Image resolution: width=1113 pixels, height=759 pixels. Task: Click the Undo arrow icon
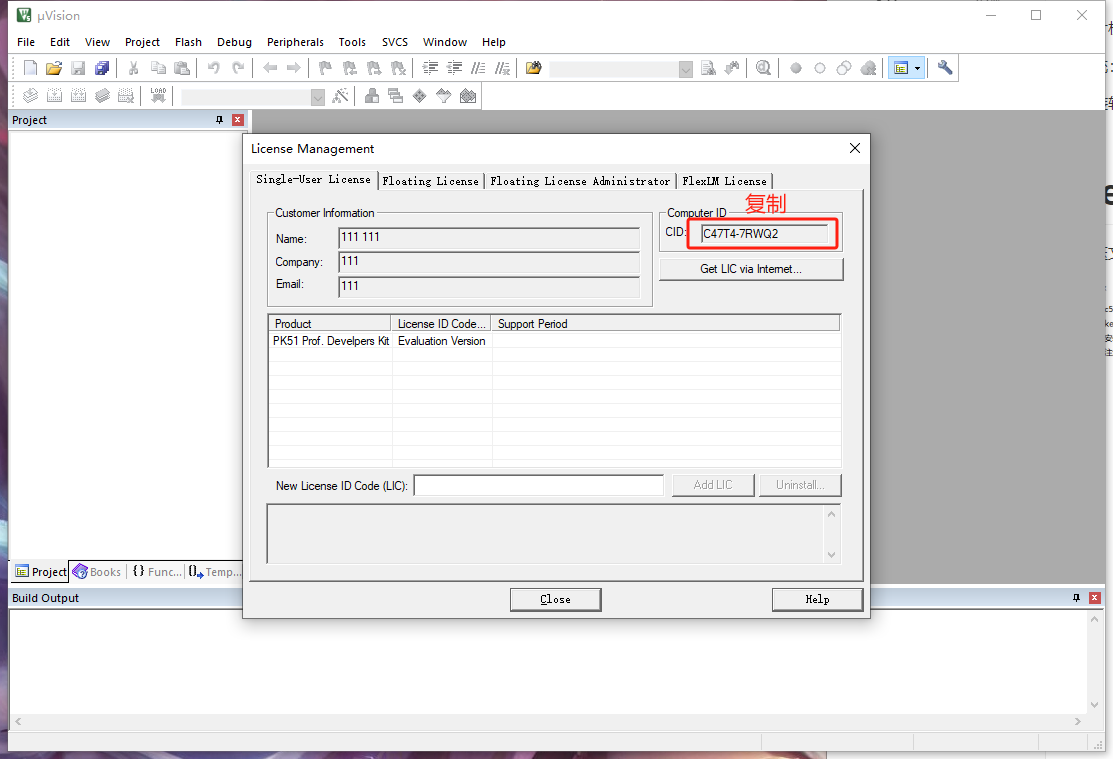click(x=213, y=68)
